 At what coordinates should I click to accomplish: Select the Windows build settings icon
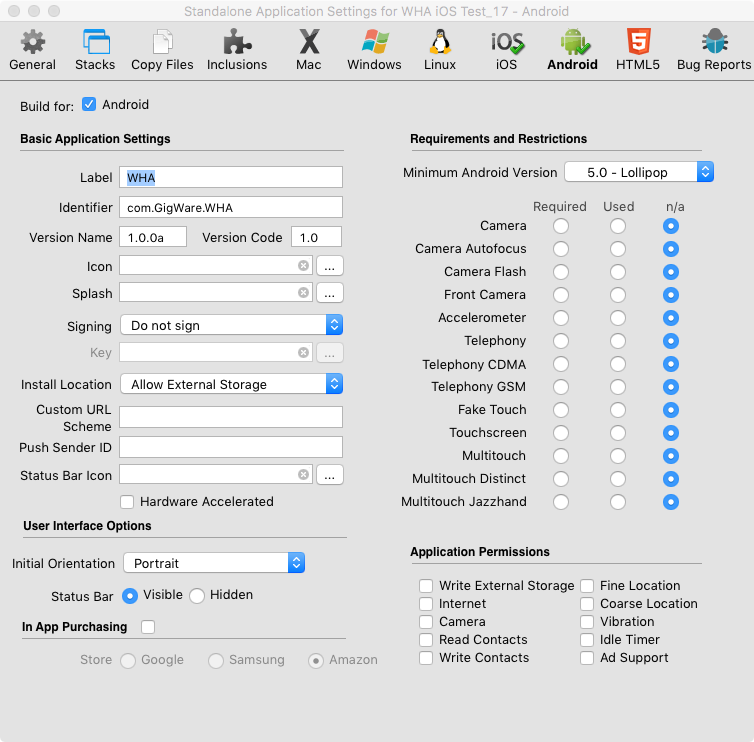pos(375,50)
